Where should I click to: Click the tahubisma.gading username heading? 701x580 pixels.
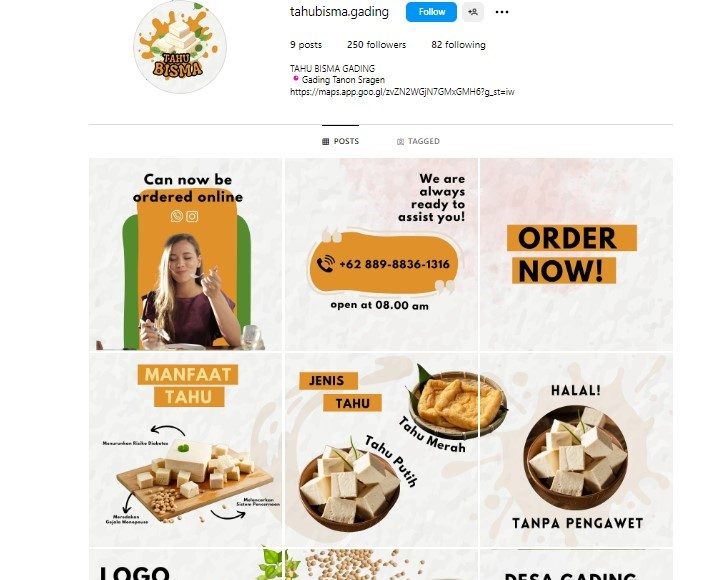click(339, 12)
